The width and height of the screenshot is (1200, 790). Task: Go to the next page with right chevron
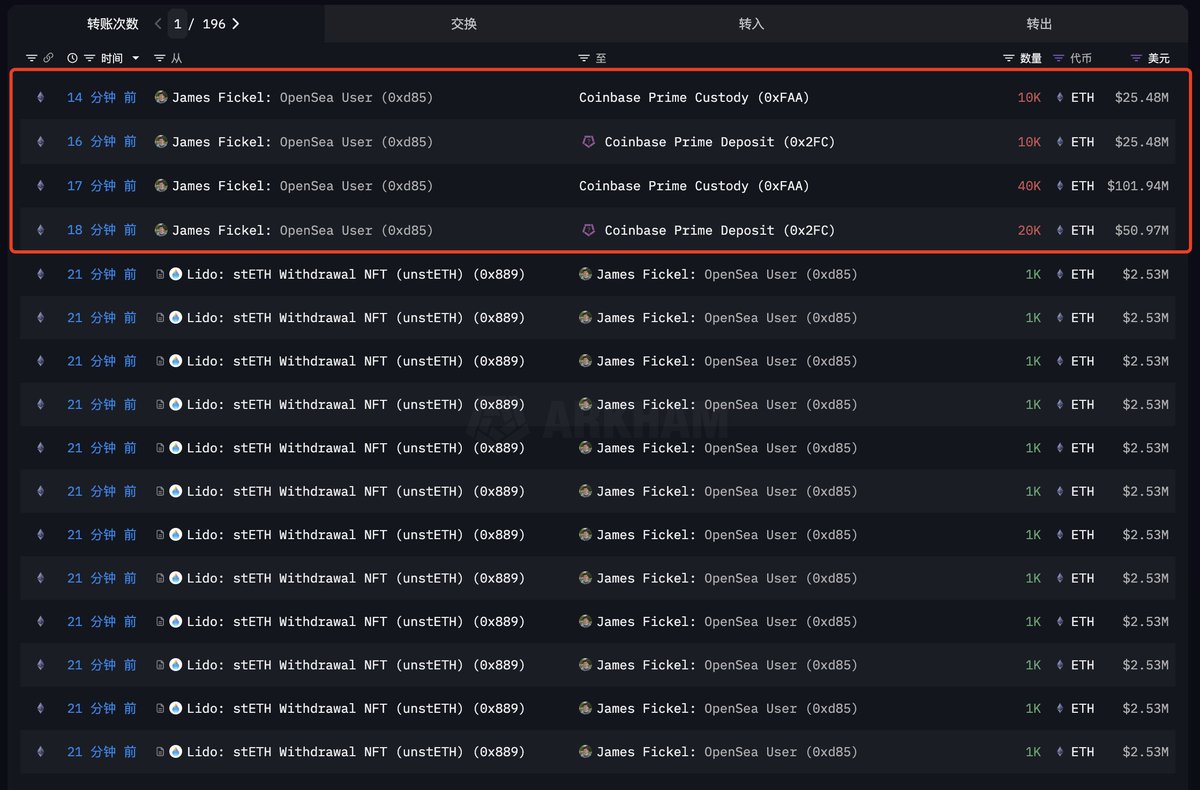[236, 23]
